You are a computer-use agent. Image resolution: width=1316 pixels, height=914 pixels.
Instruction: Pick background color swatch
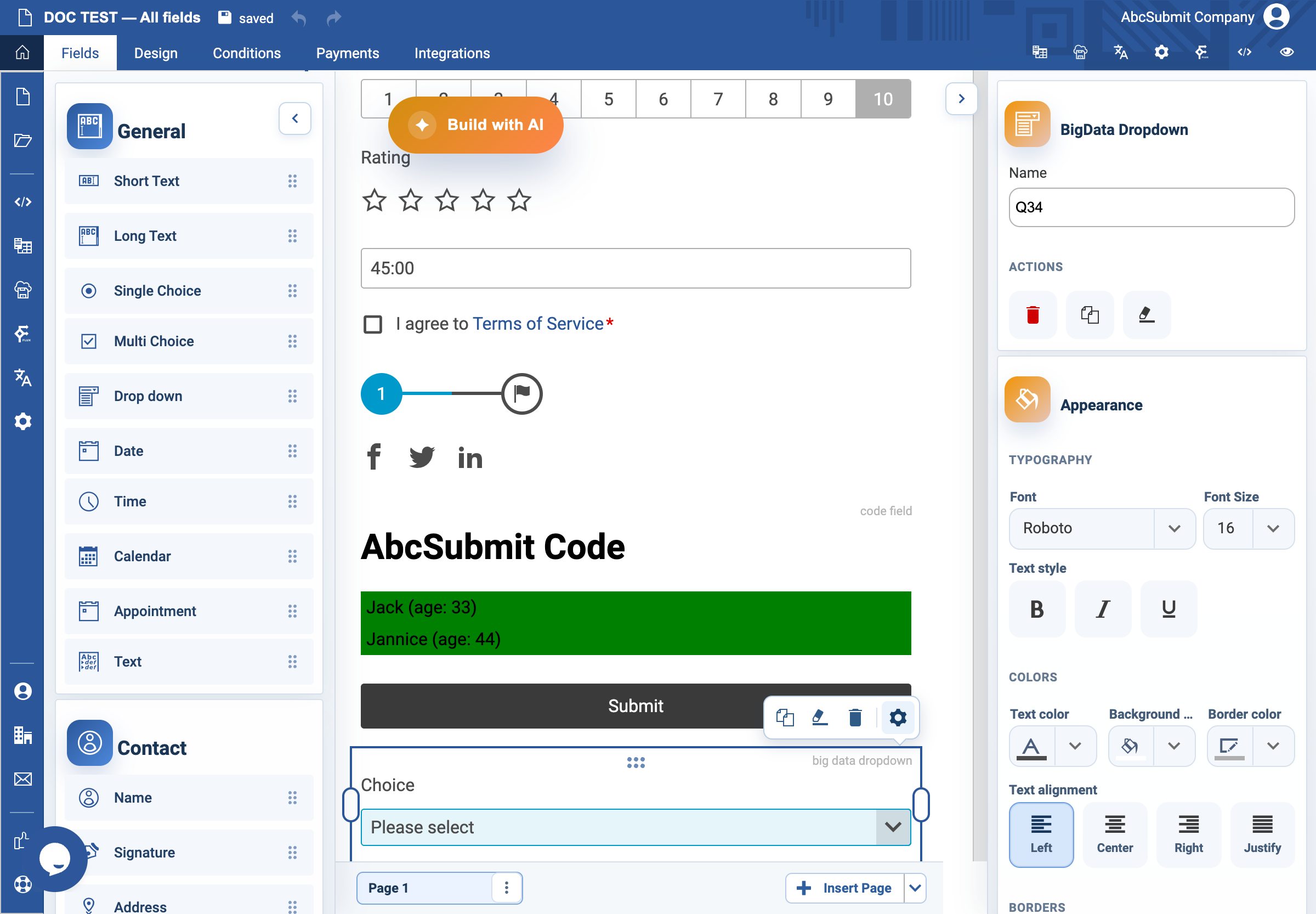point(1131,746)
